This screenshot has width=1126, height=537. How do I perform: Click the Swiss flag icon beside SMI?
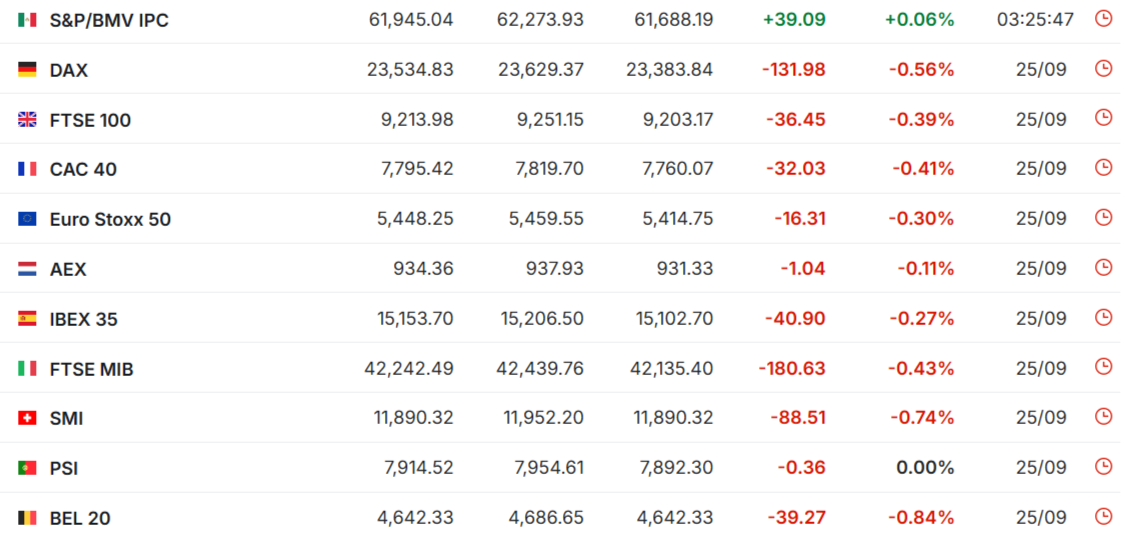(x=27, y=418)
